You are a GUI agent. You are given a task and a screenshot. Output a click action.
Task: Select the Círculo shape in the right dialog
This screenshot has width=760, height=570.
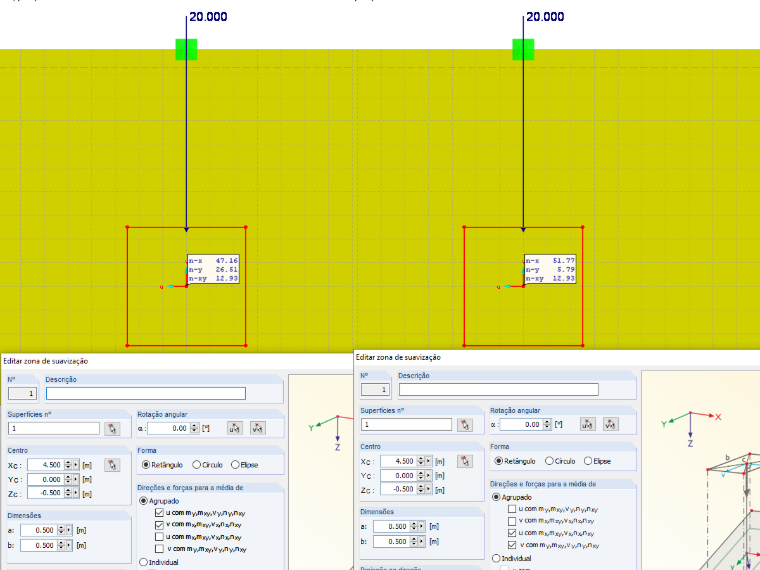[550, 461]
